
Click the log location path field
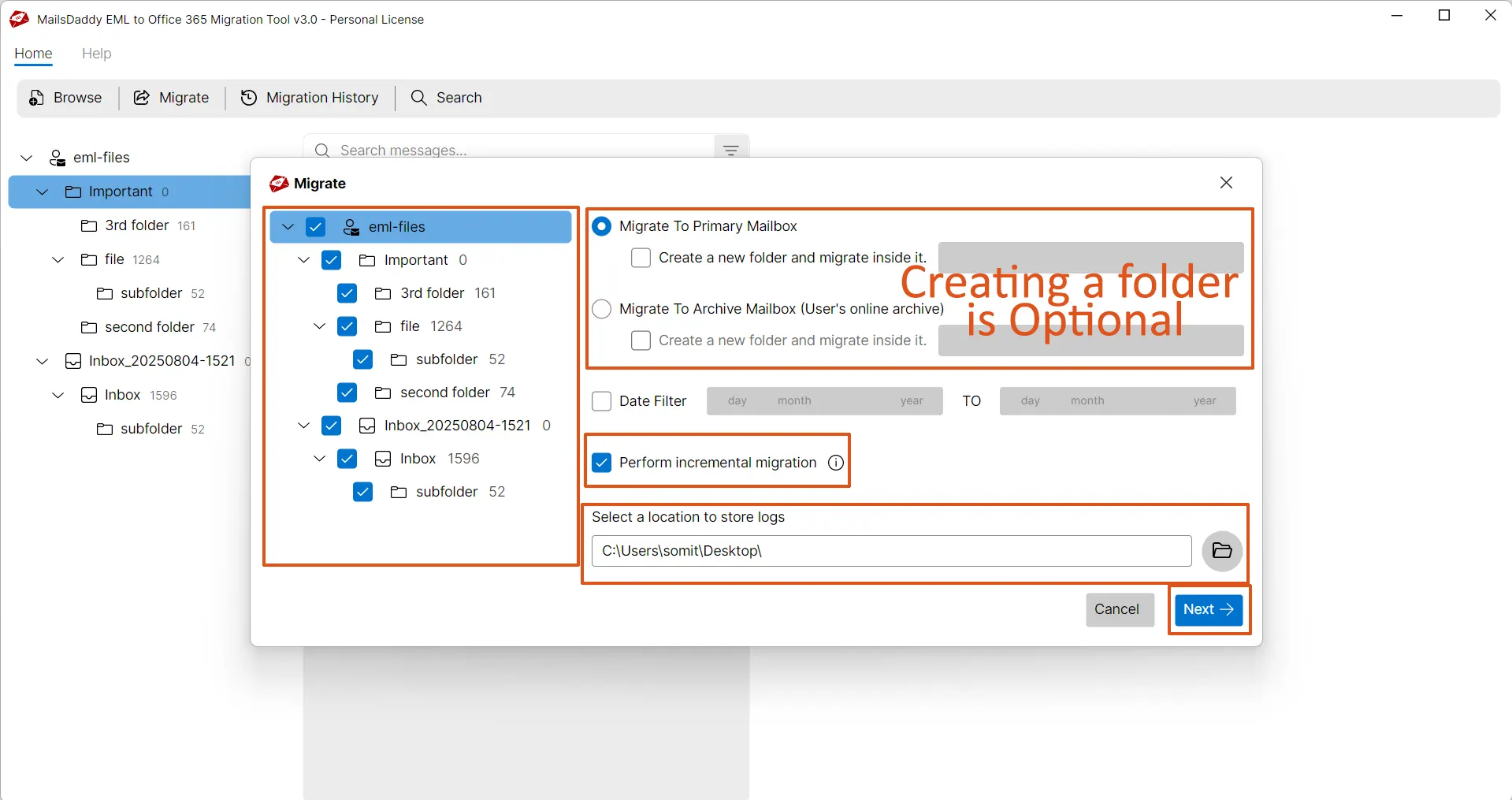click(x=890, y=551)
